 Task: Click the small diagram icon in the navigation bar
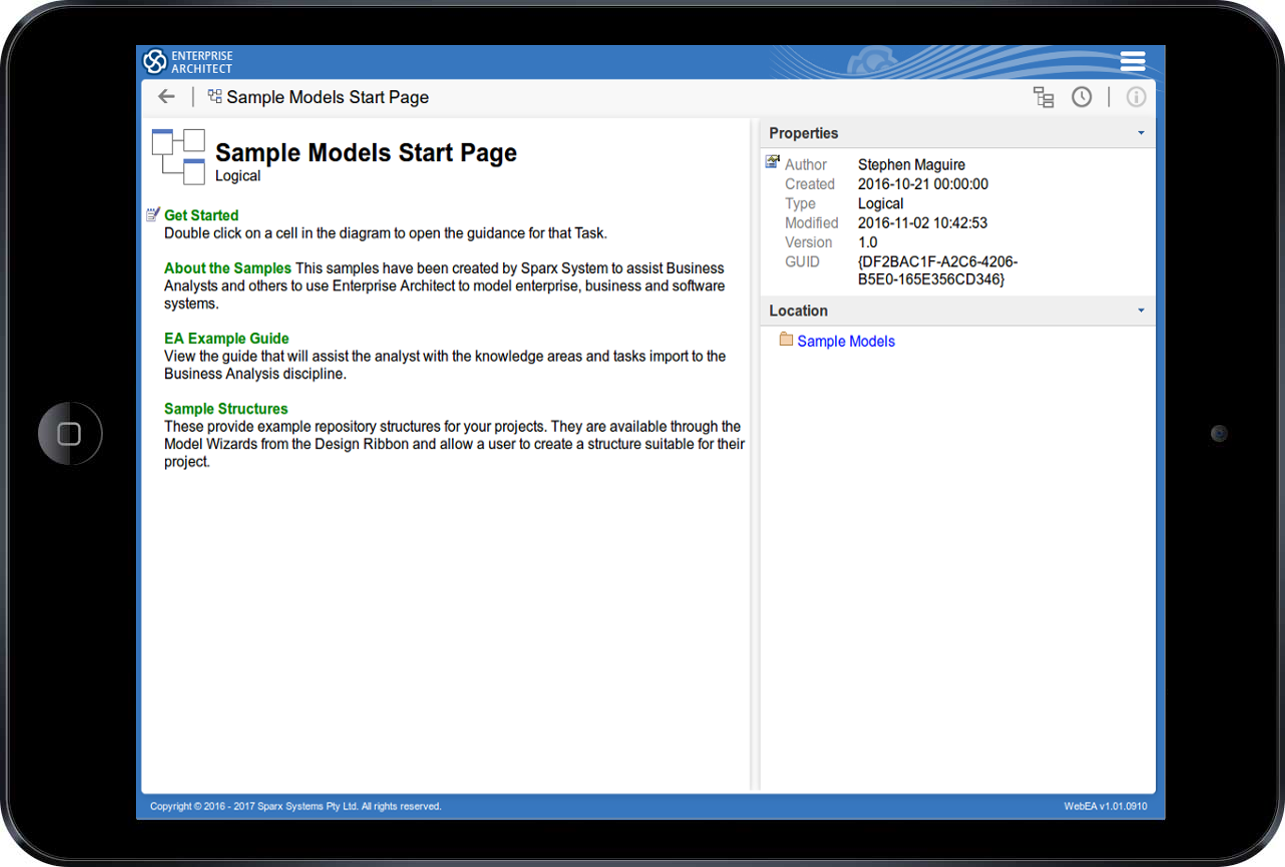coord(214,97)
